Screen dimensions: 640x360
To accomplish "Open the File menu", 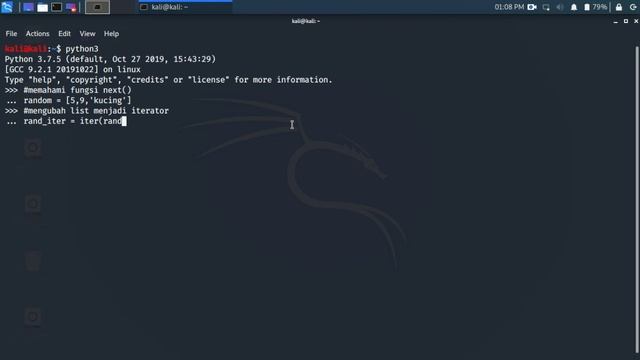I will (11, 33).
